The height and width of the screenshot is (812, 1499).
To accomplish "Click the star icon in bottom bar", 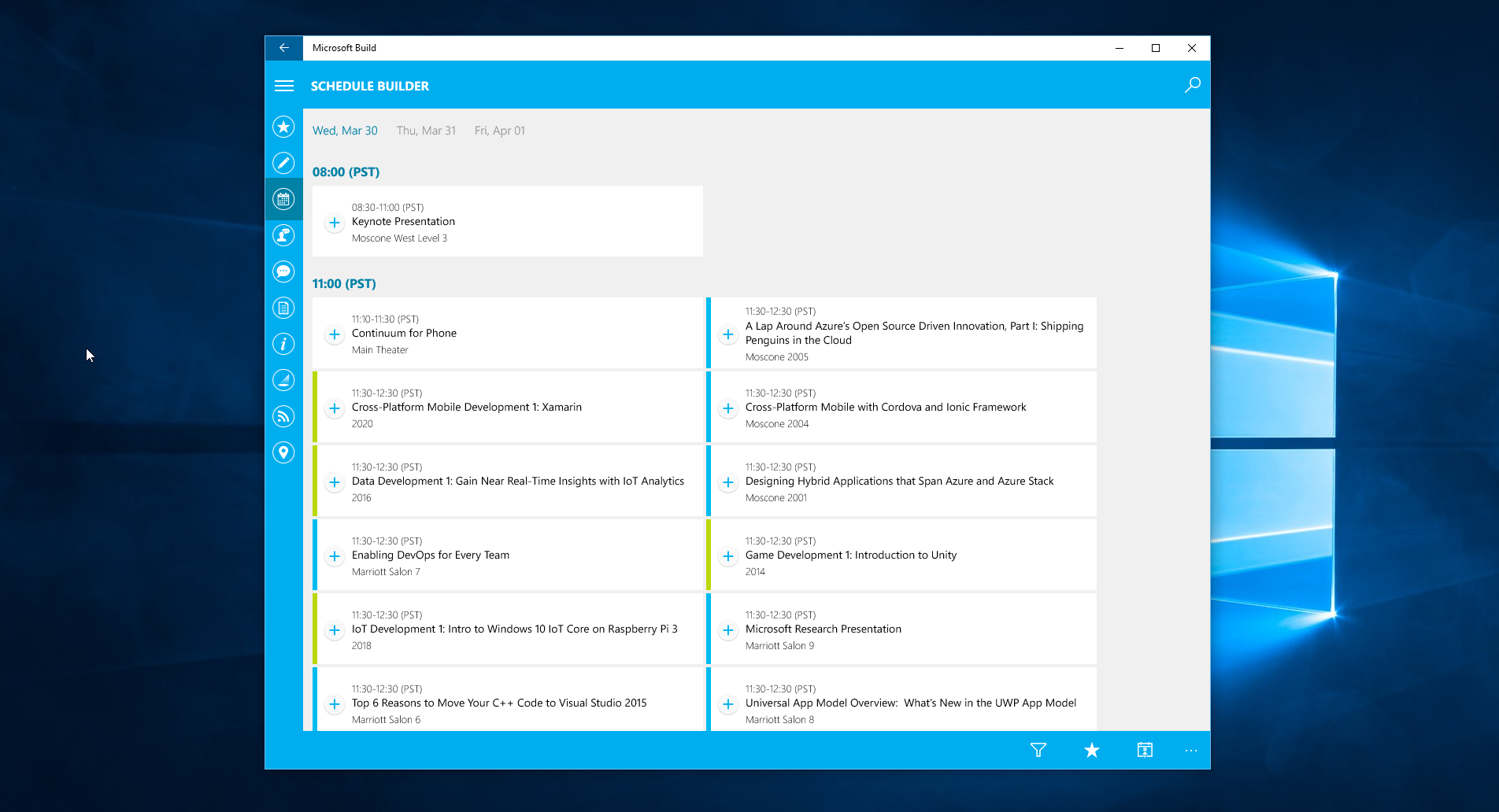I will (1092, 751).
